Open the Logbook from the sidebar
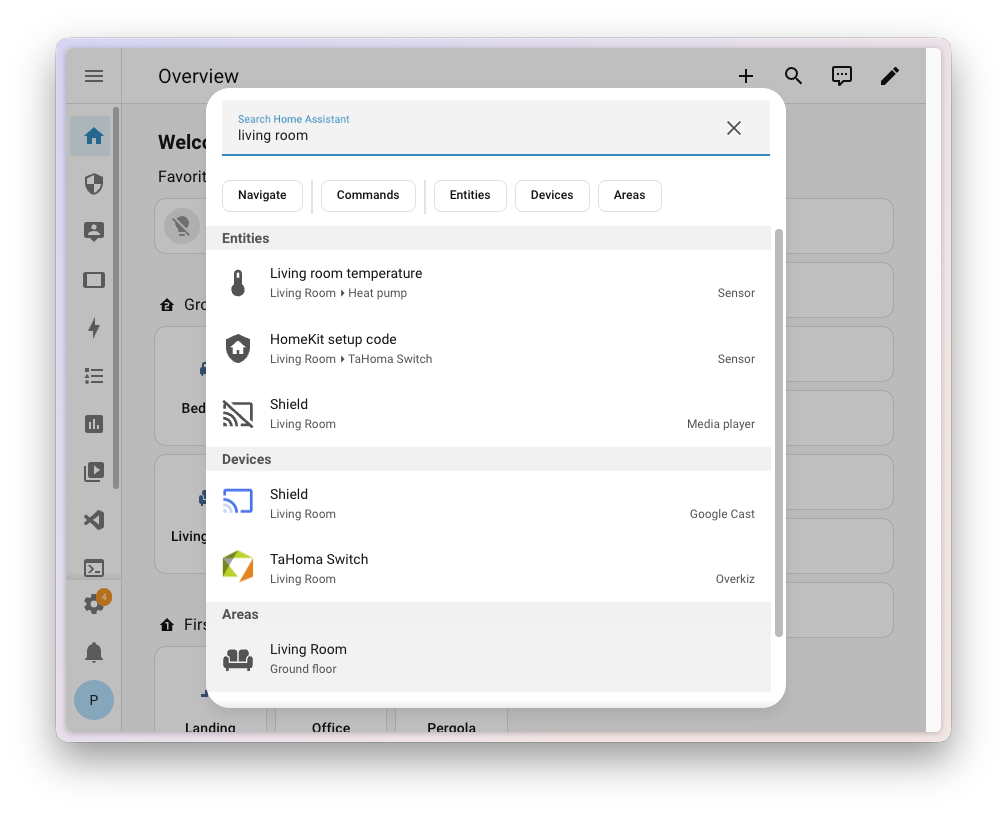 (x=93, y=375)
